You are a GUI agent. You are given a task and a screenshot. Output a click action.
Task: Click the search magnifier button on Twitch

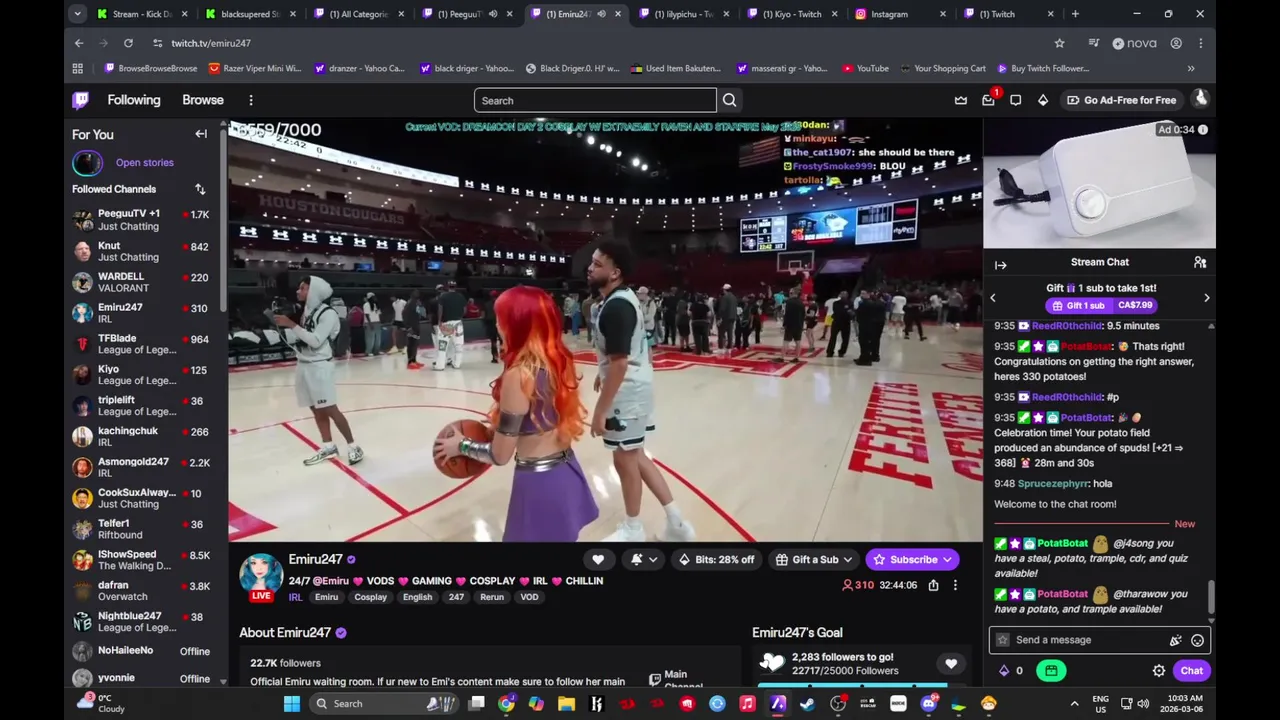click(730, 100)
